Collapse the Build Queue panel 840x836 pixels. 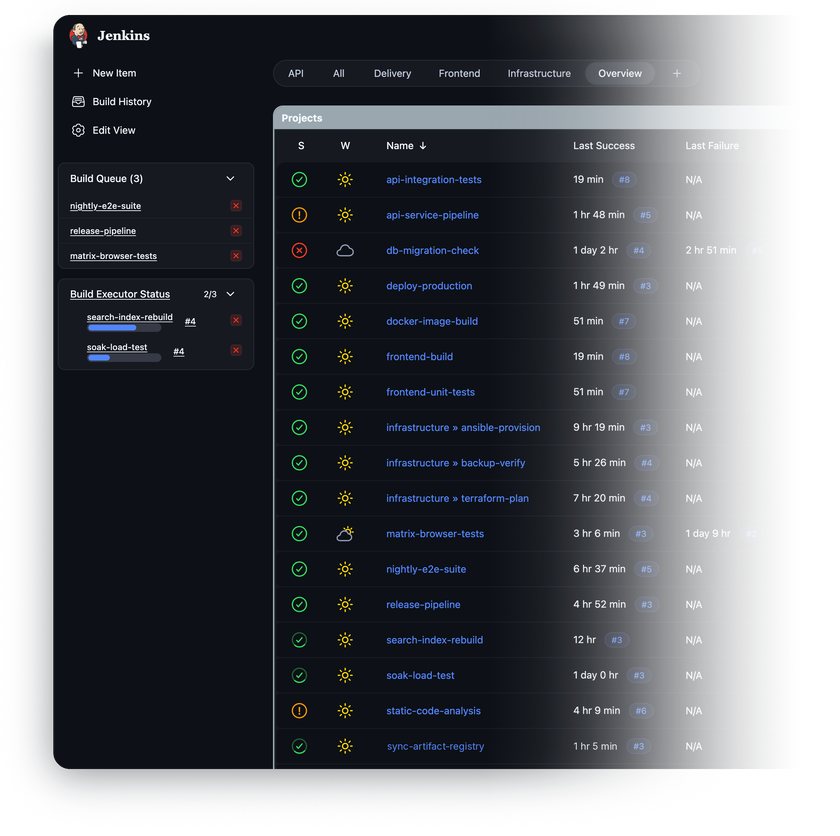tap(230, 178)
